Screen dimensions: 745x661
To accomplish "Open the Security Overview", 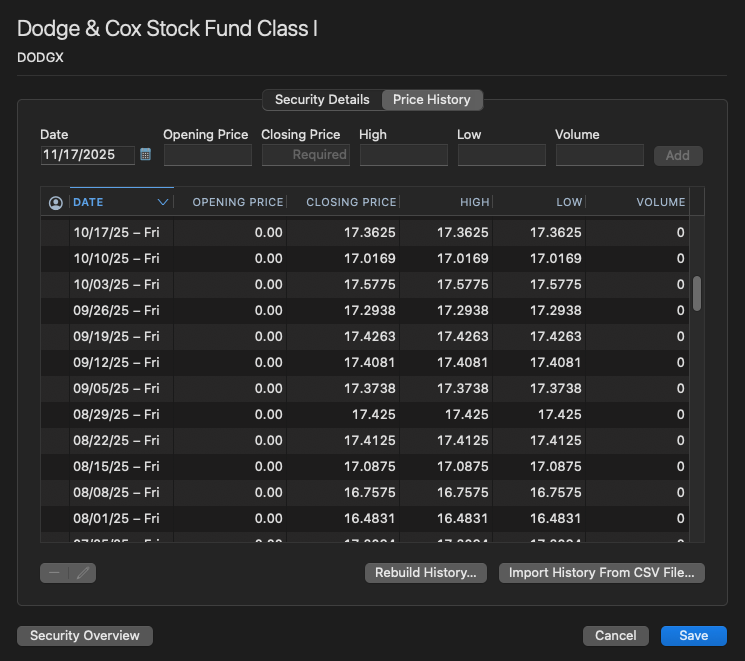I will point(85,635).
